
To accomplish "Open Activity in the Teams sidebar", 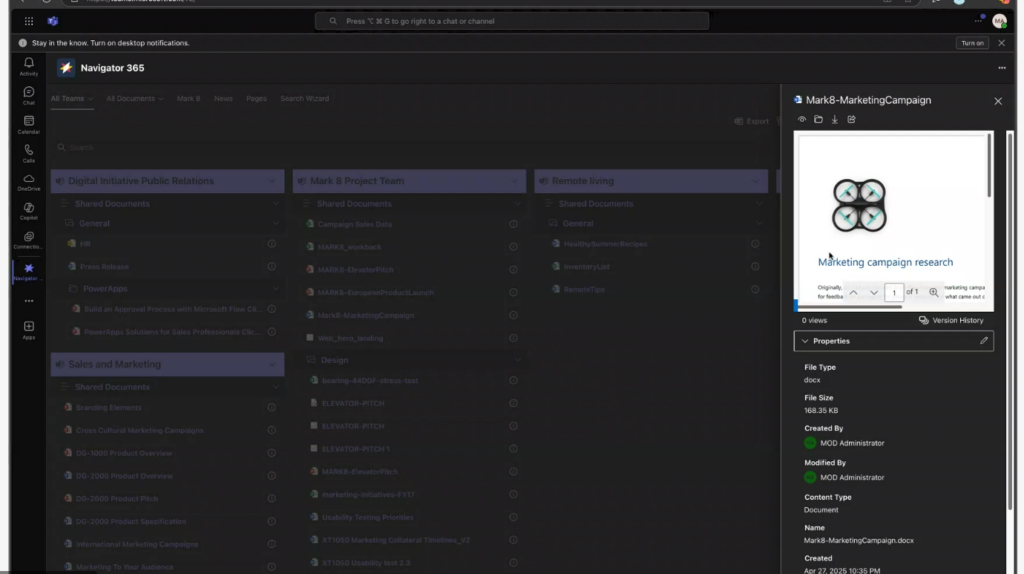I will [29, 67].
